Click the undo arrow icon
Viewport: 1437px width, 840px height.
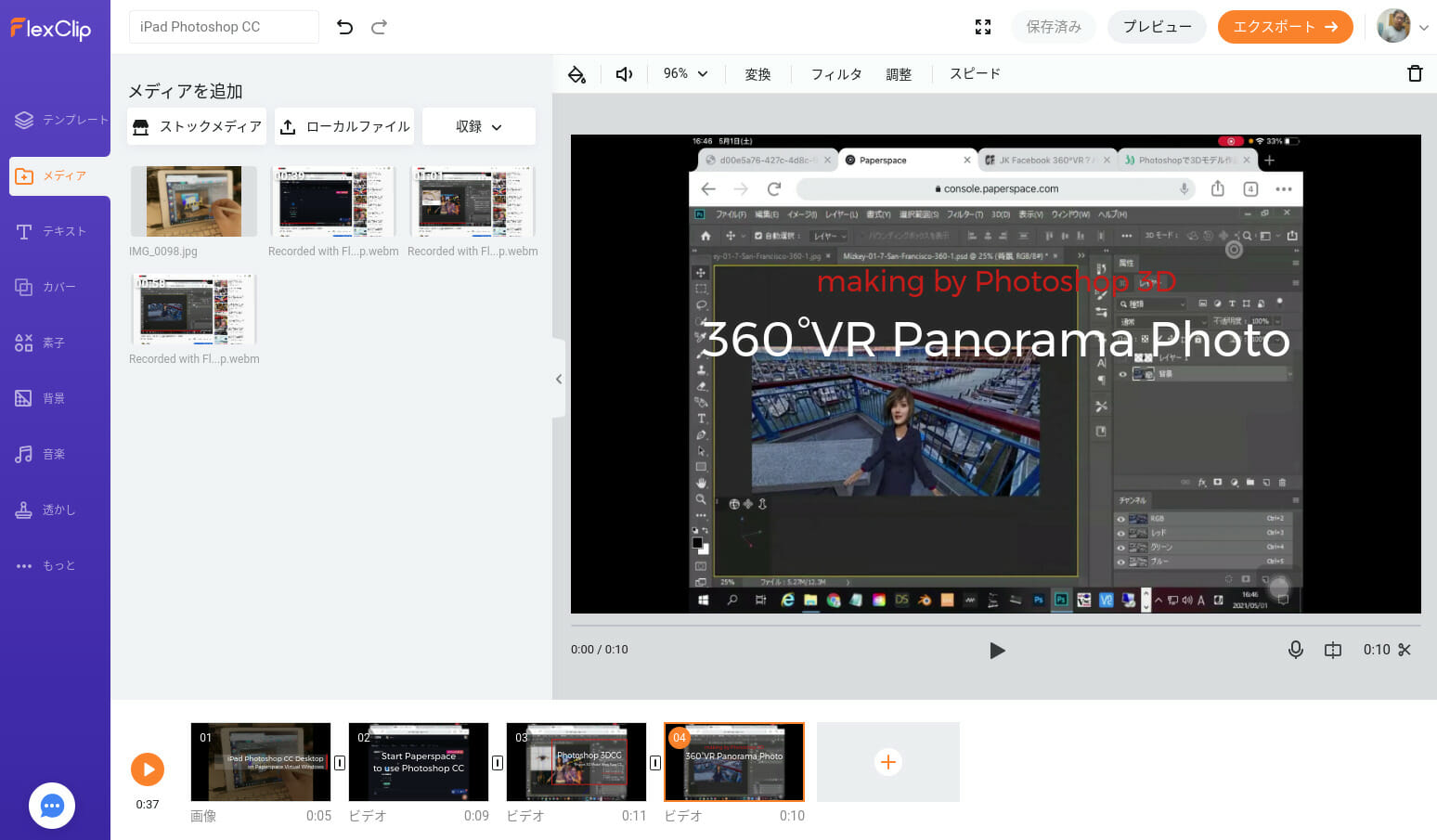tap(344, 27)
